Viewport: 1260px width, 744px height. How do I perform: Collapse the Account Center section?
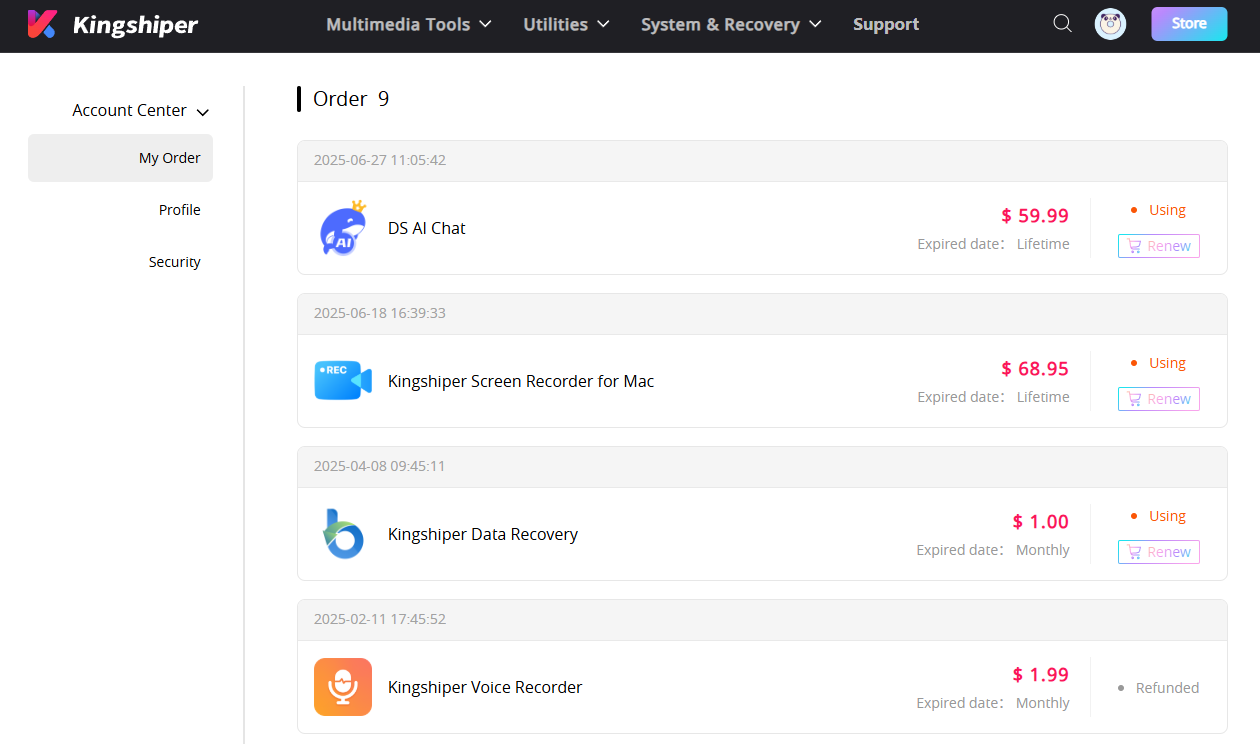[x=140, y=111]
